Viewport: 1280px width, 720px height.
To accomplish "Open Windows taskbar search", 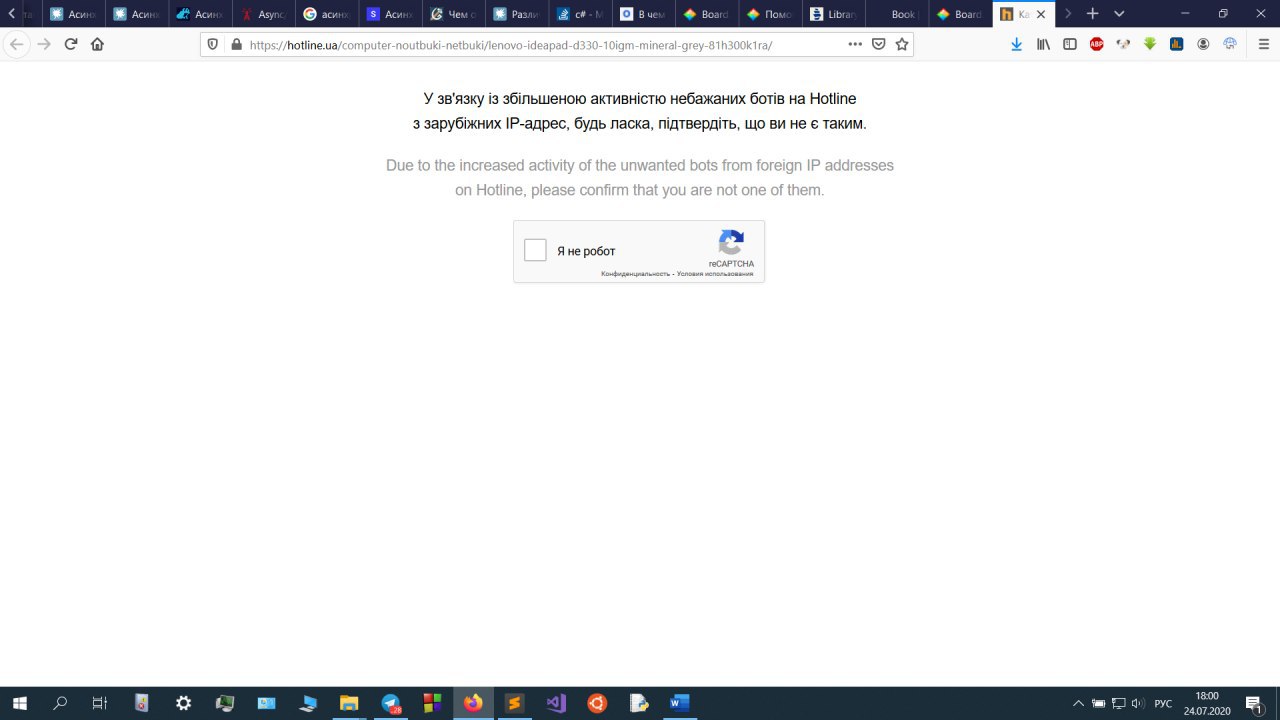I will 60,703.
